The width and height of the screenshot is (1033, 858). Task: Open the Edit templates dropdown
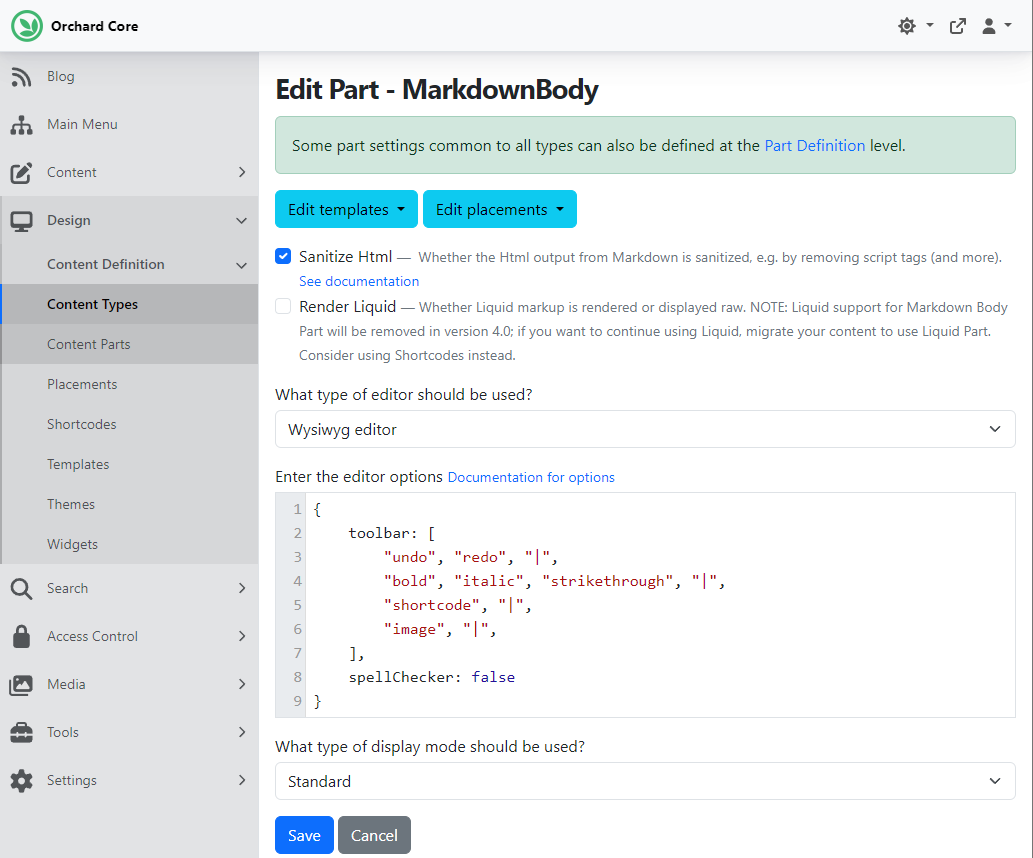(347, 210)
